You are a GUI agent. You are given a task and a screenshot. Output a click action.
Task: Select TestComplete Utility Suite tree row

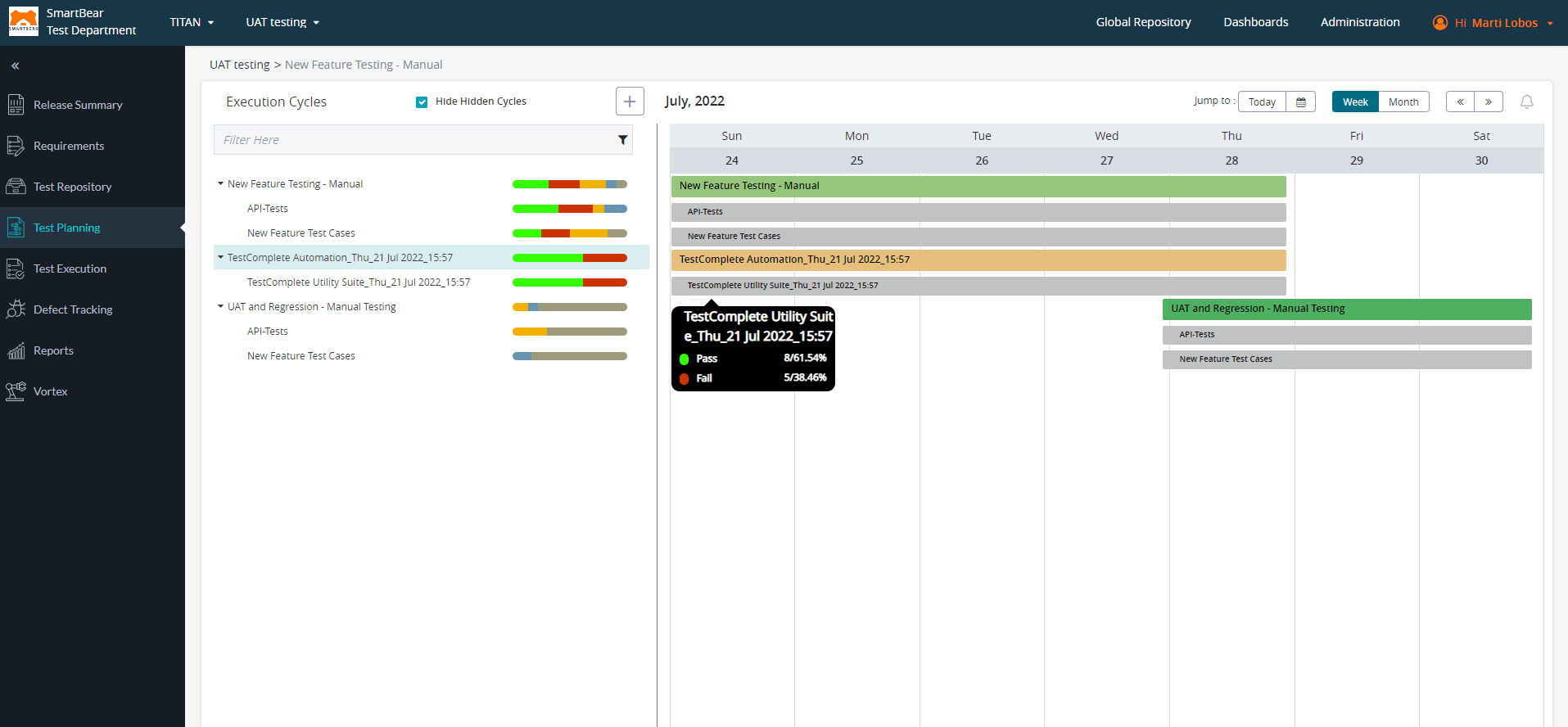359,282
